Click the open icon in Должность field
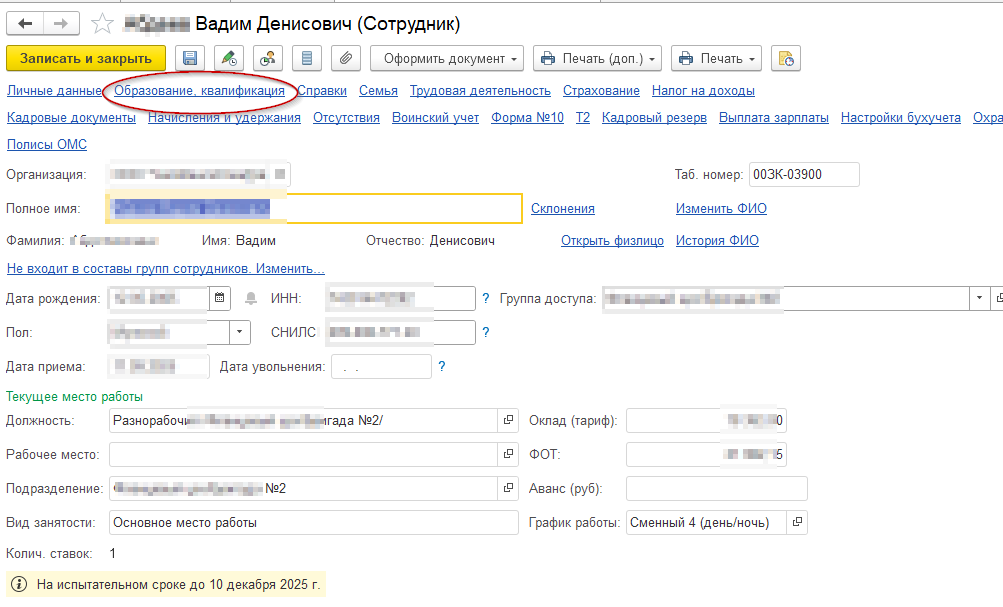Screen dimensions: 1003x607 (508, 421)
